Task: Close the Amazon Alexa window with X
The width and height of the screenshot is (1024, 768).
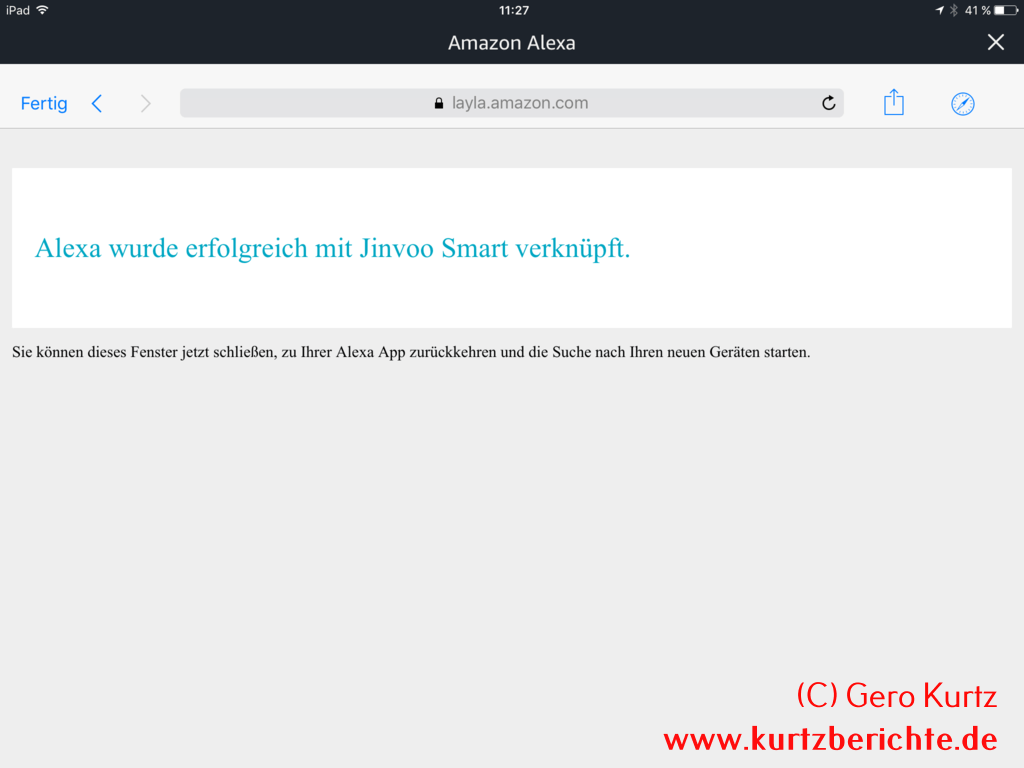Action: click(995, 42)
